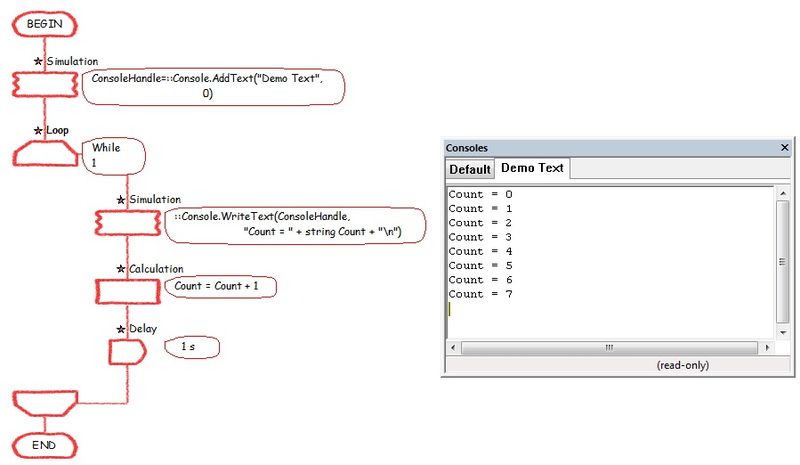Switch to the Default console tab

[x=470, y=169]
